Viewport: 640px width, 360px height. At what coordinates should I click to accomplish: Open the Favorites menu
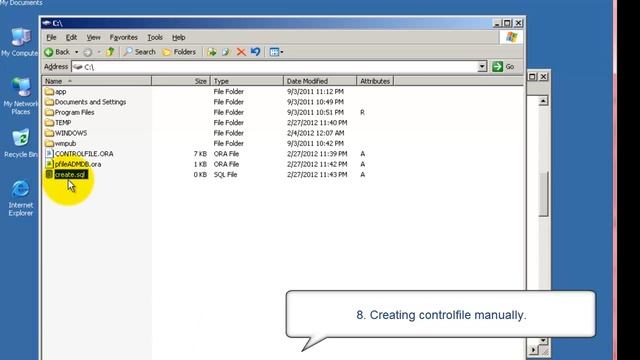pyautogui.click(x=124, y=38)
